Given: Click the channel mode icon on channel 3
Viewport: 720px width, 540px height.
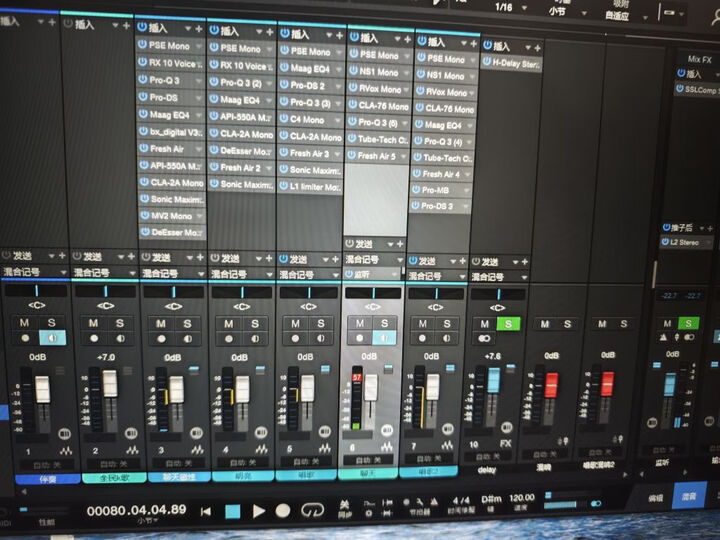Looking at the screenshot, I should point(196,432).
